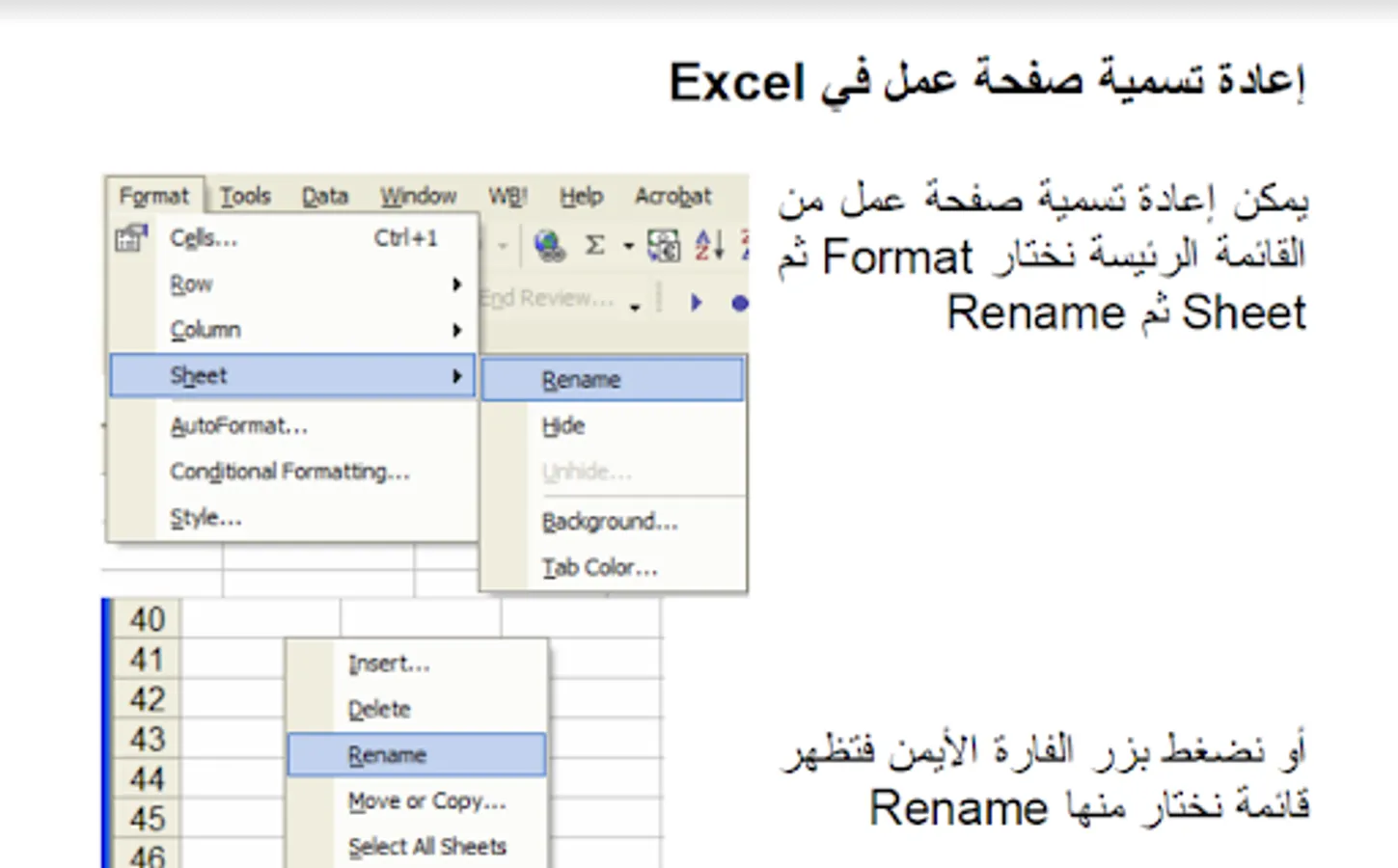Expand the Column submenu arrow
Screen dimensions: 1398x868
click(456, 330)
